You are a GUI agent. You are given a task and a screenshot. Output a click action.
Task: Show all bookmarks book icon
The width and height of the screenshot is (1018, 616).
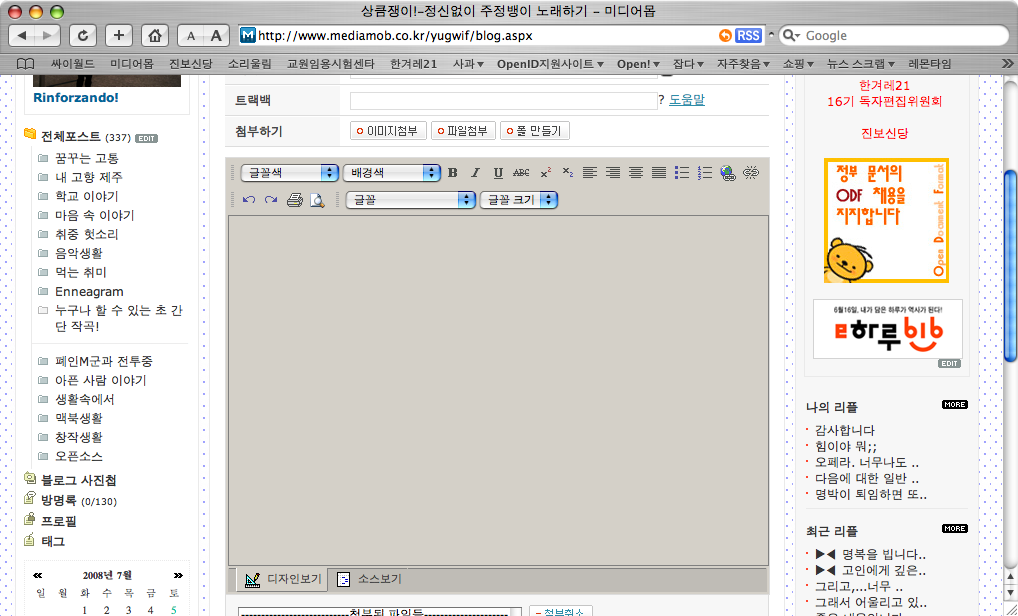pyautogui.click(x=25, y=64)
